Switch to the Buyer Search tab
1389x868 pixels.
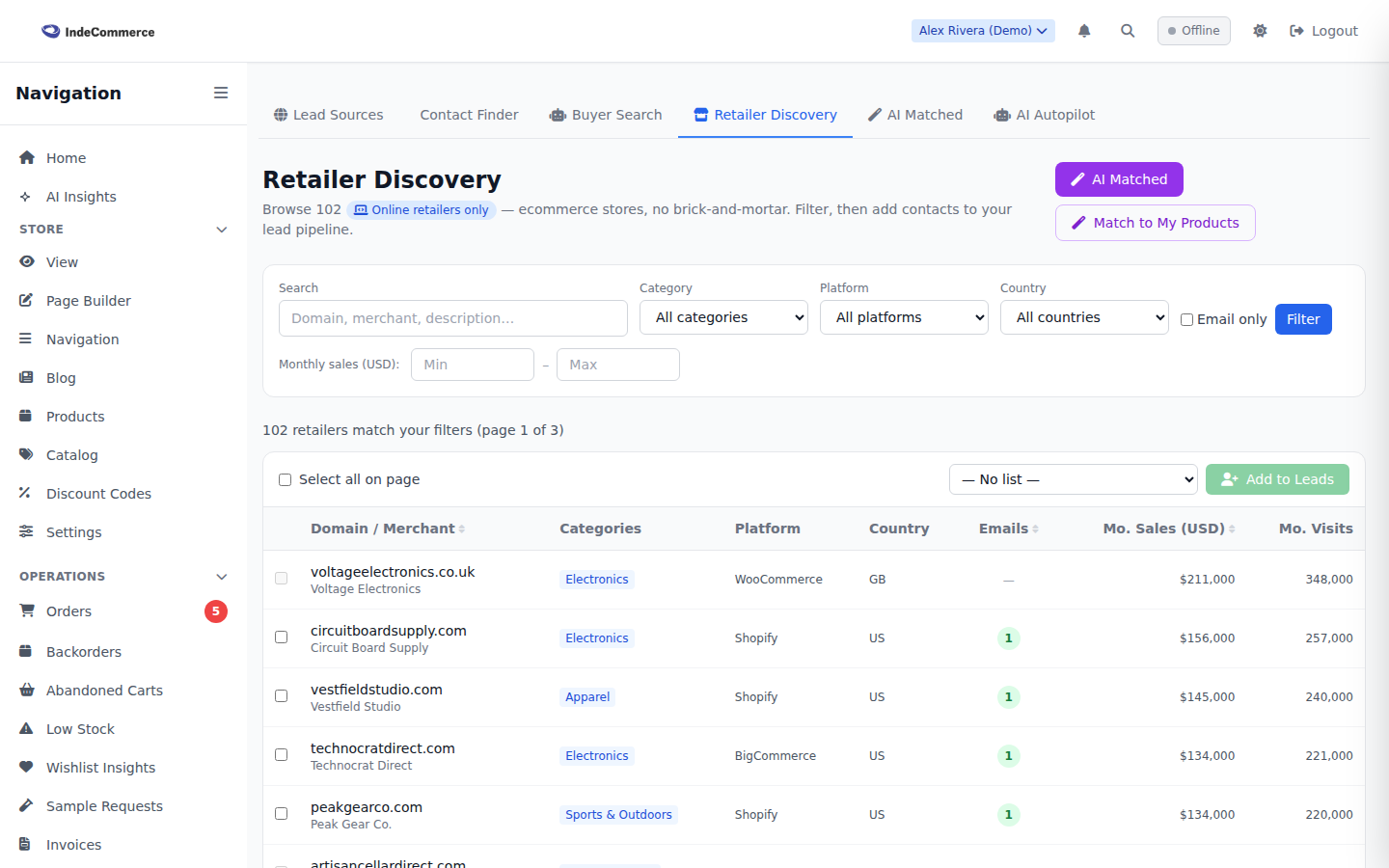[606, 115]
